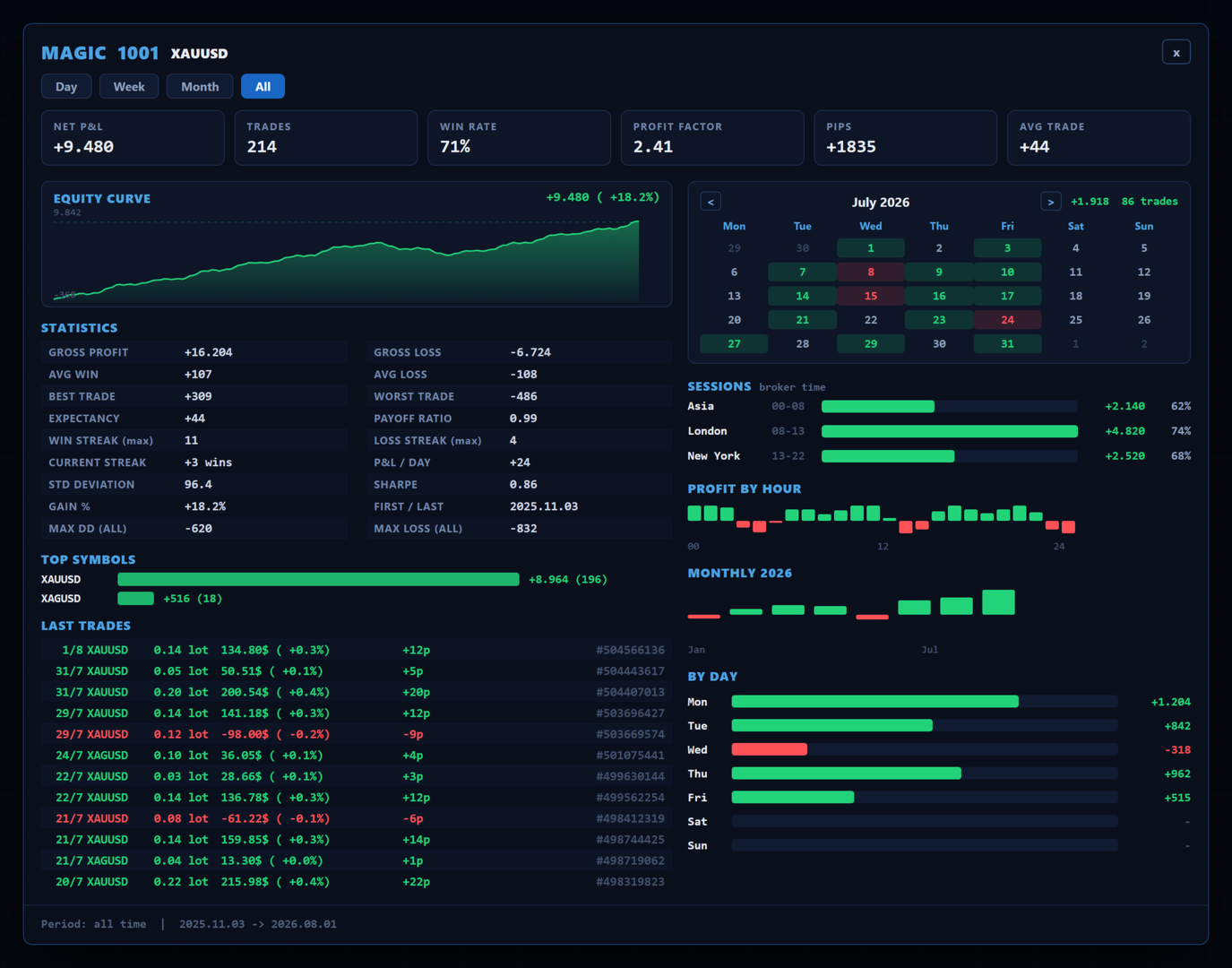Open the losing trade #503669574

tap(356, 734)
